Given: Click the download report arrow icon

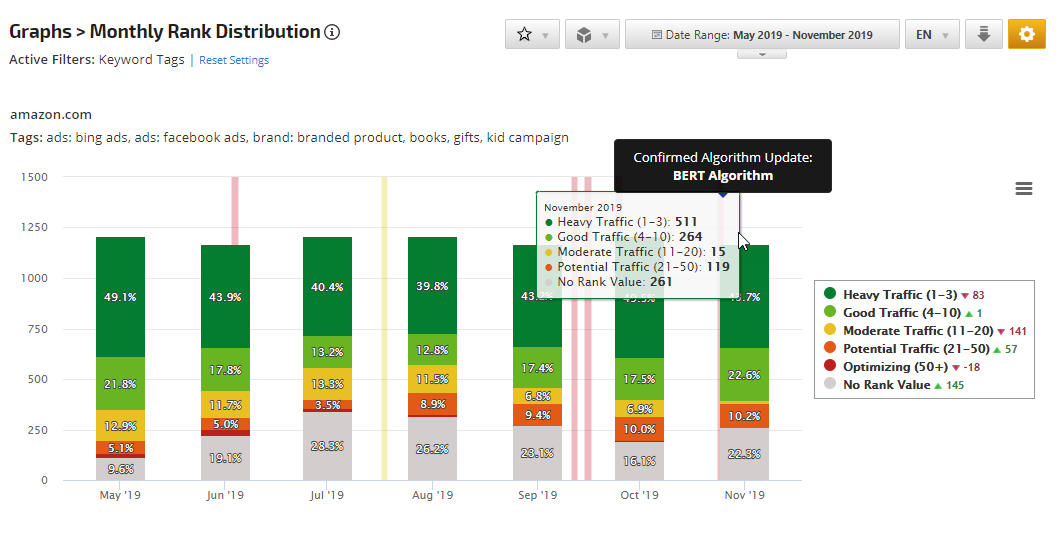Looking at the screenshot, I should pyautogui.click(x=984, y=34).
